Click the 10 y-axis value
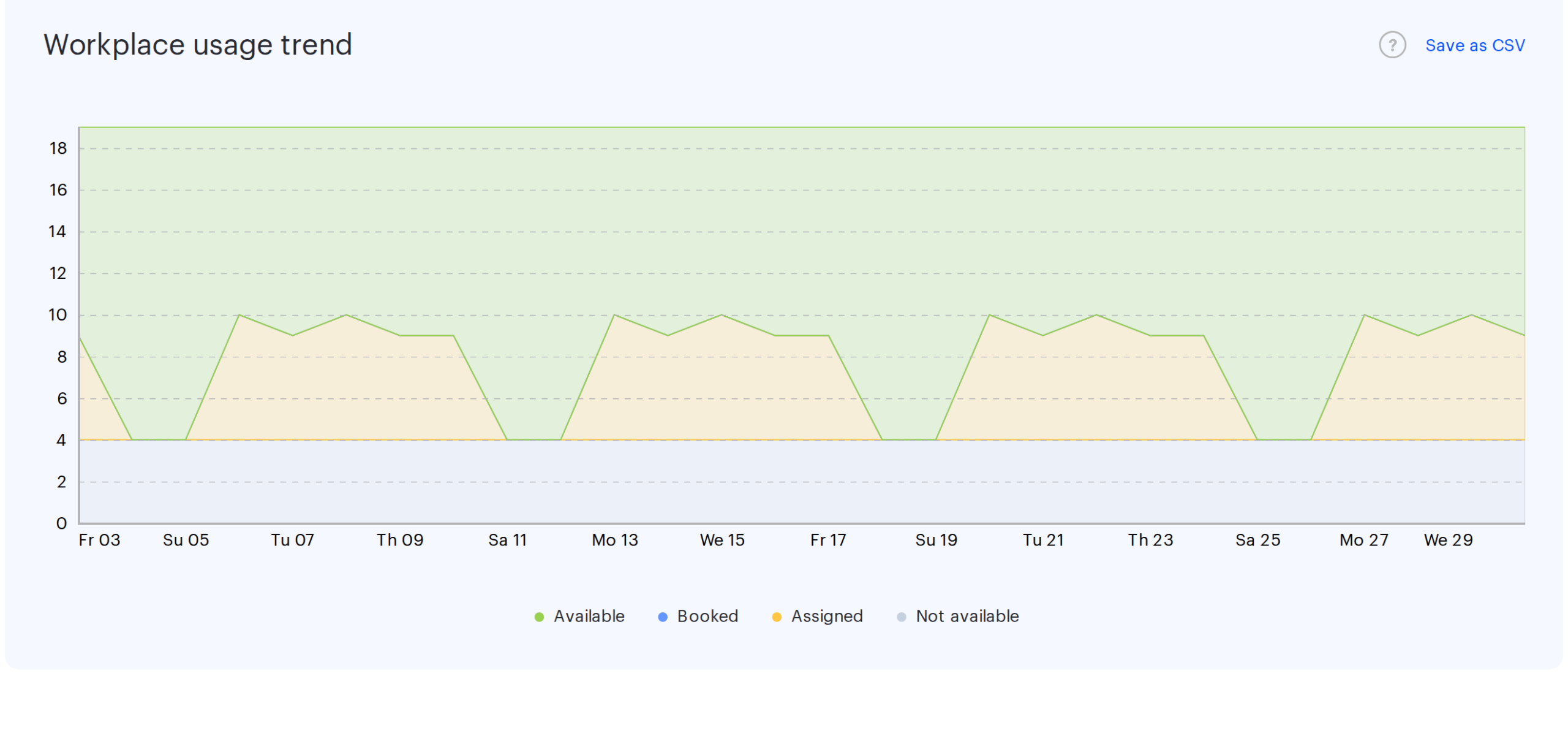Image resolution: width=1568 pixels, height=755 pixels. [x=58, y=315]
